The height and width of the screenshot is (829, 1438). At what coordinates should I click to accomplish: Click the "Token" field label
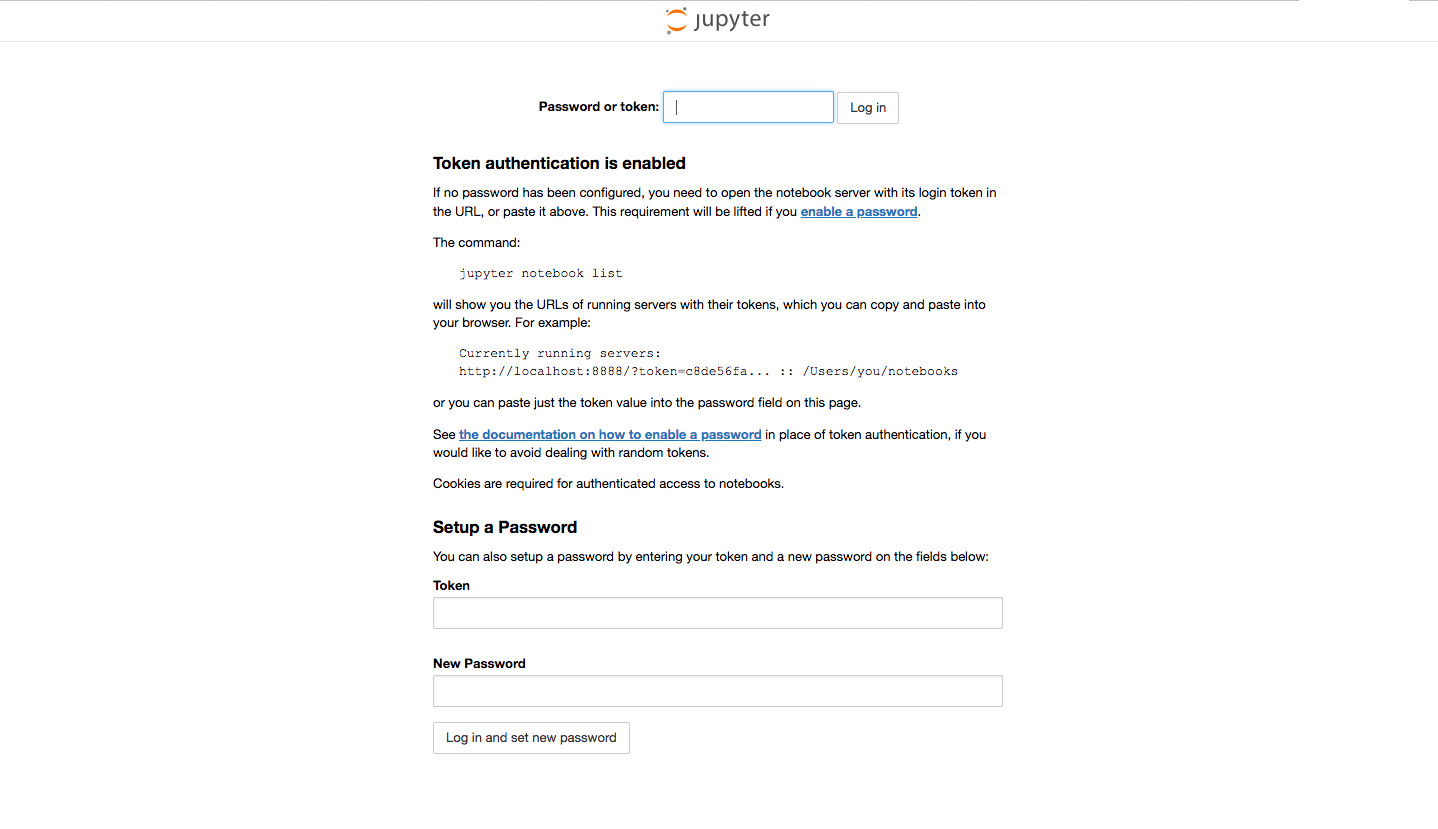tap(451, 586)
